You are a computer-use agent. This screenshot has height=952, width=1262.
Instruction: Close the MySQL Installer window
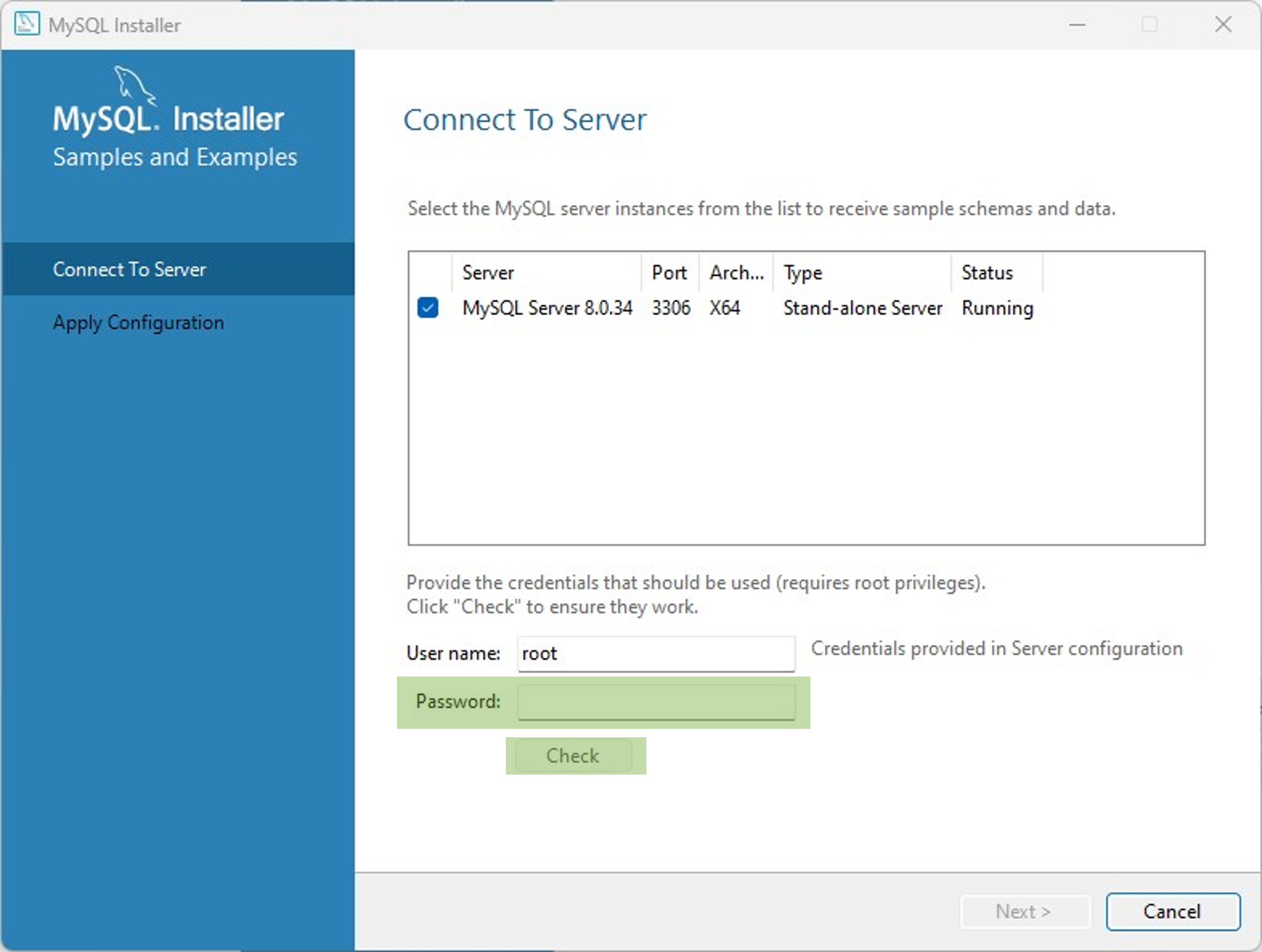click(1223, 25)
